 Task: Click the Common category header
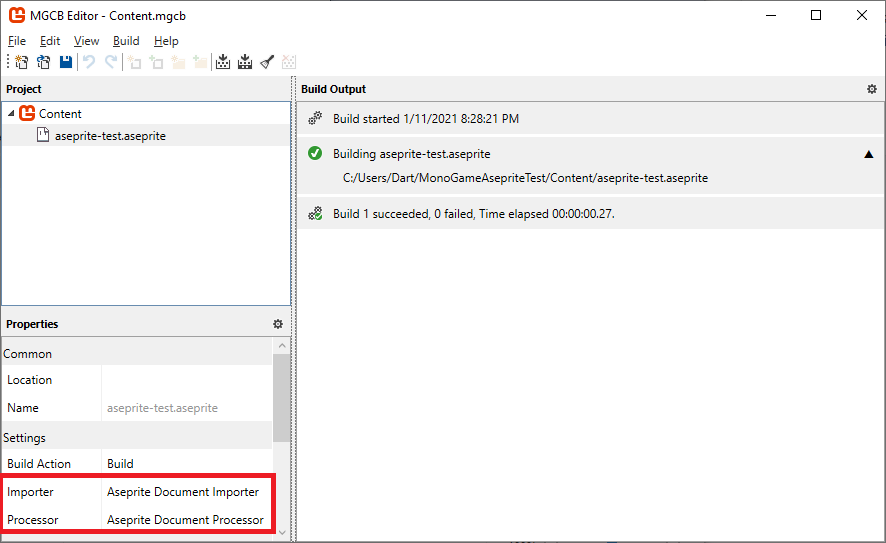pyautogui.click(x=137, y=354)
